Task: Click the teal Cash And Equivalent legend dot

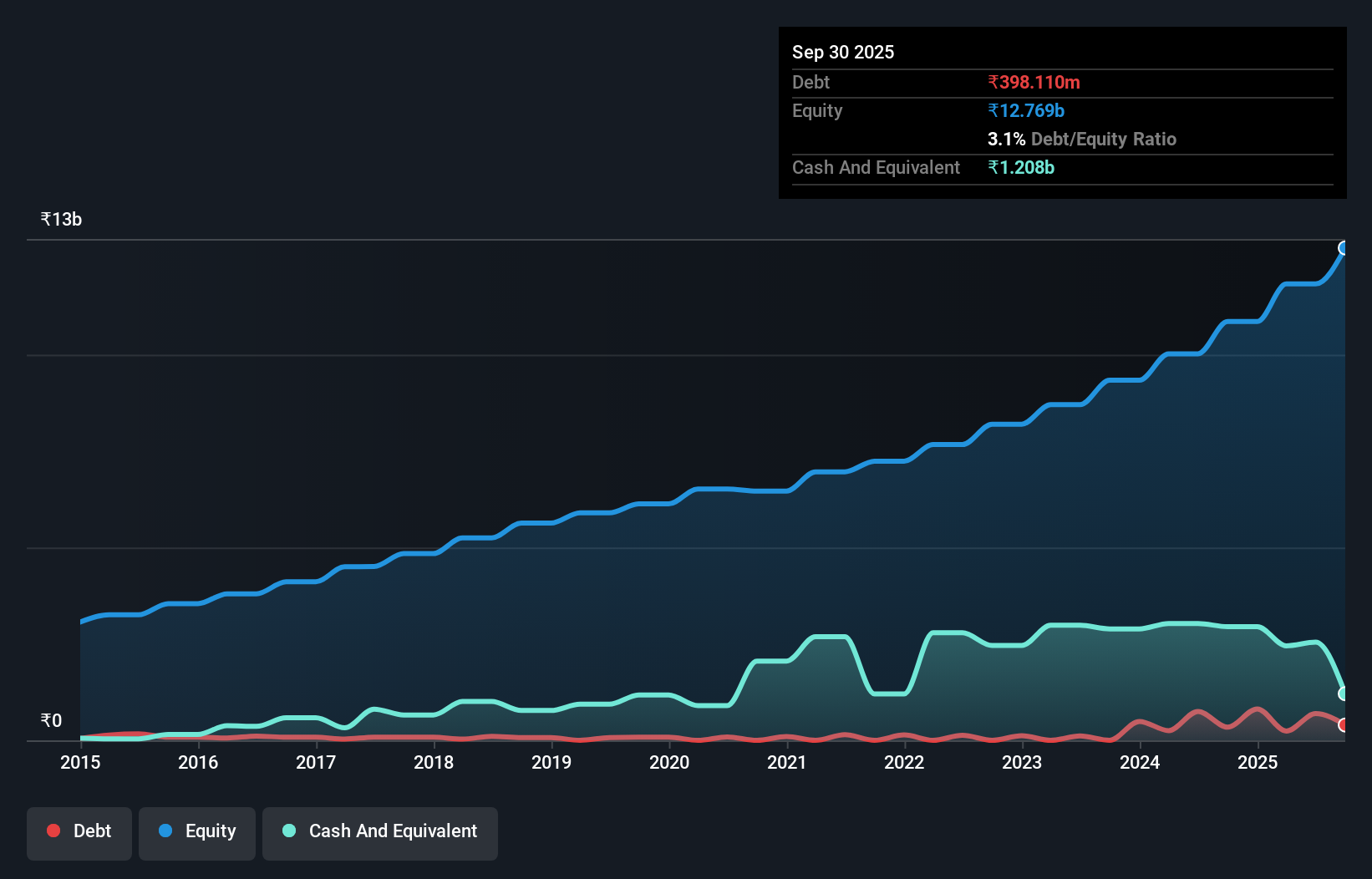Action: tap(288, 831)
